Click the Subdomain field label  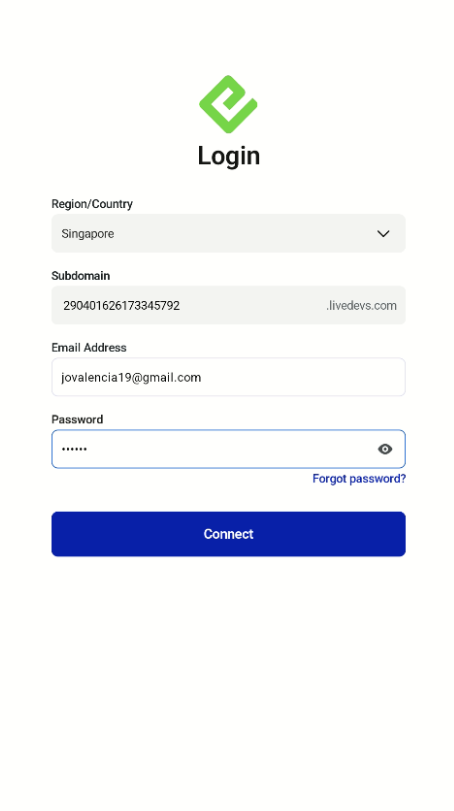81,276
